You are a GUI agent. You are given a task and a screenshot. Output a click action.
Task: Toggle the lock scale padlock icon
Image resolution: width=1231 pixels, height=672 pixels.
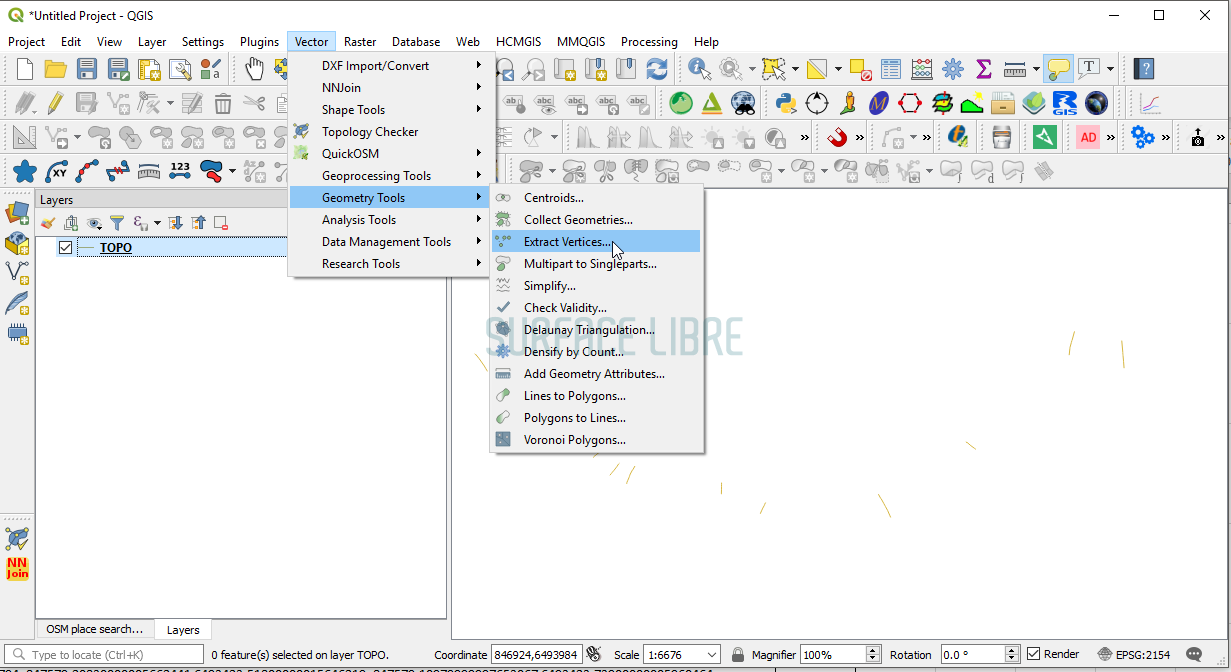point(738,655)
